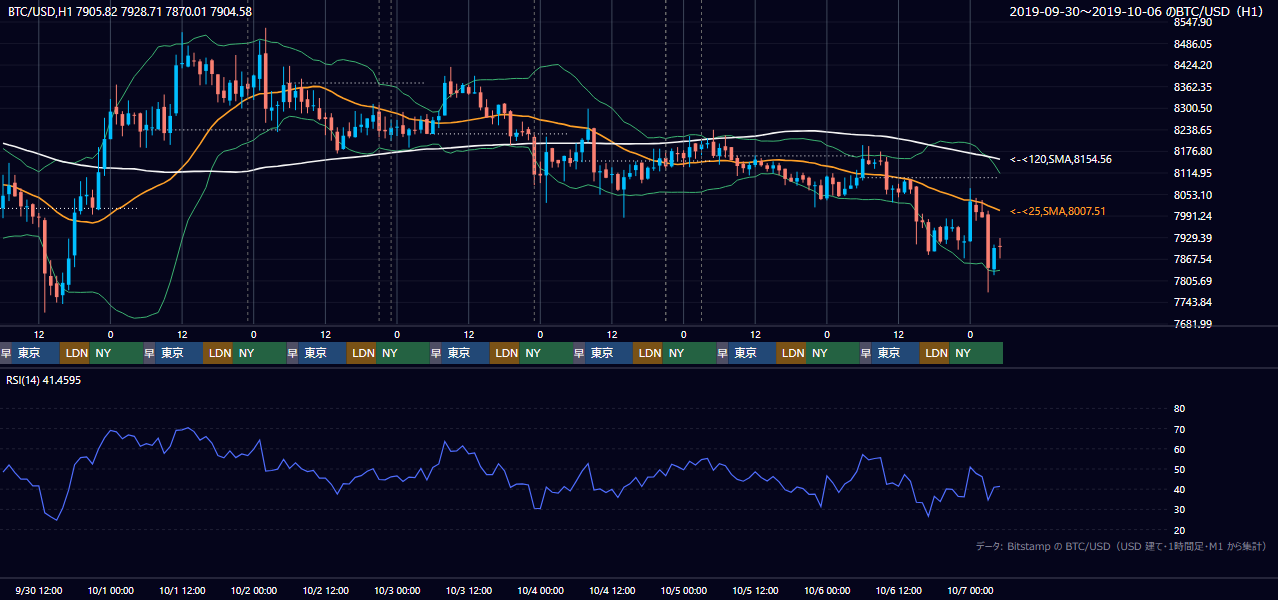Screen dimensions: 1278x600
Task: Click the BTC/USD,H1 OHLC header text
Action: coord(130,11)
